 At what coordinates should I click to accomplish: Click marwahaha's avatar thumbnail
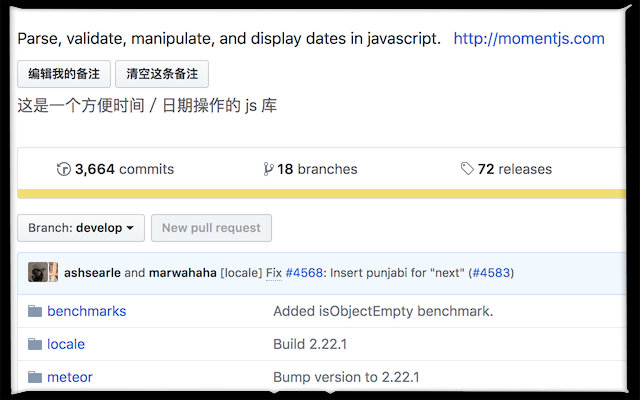(53, 272)
